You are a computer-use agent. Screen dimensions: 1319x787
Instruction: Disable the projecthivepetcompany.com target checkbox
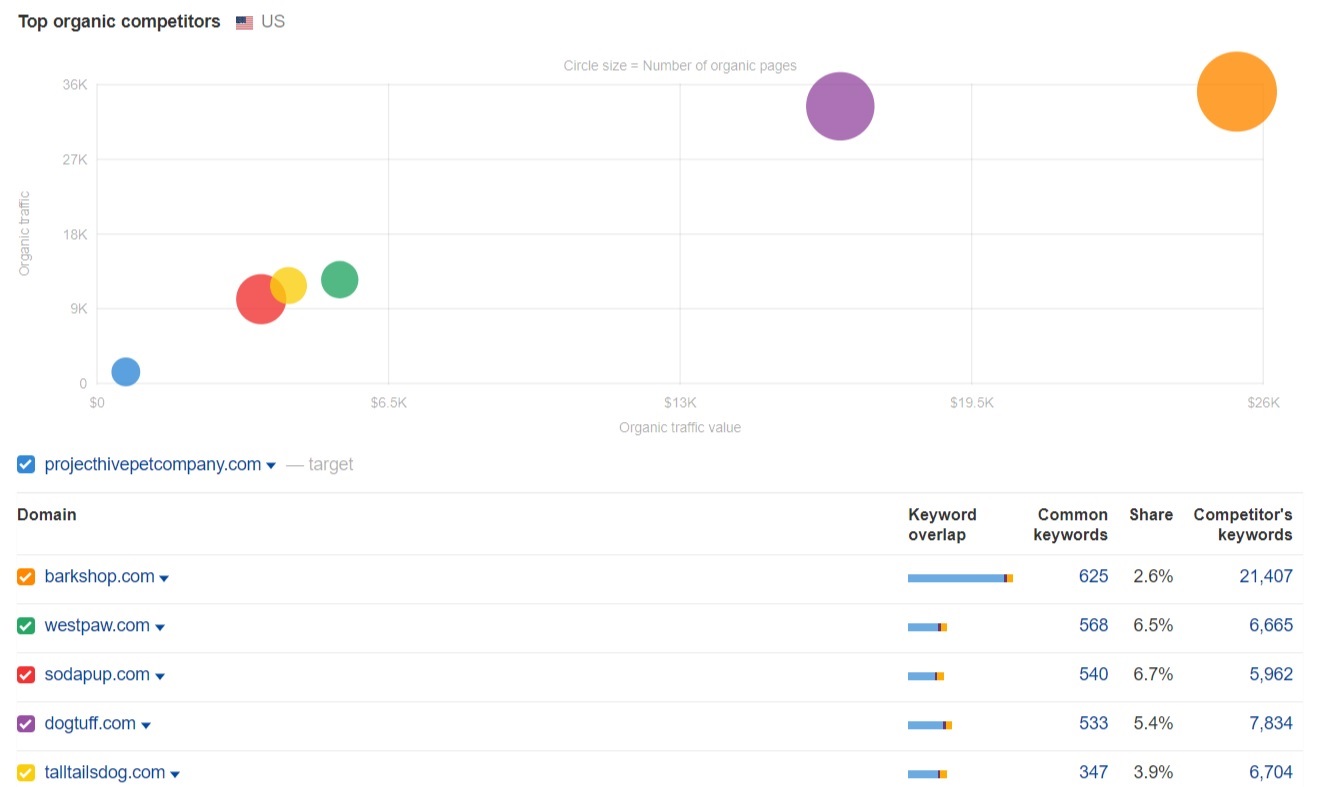point(26,464)
